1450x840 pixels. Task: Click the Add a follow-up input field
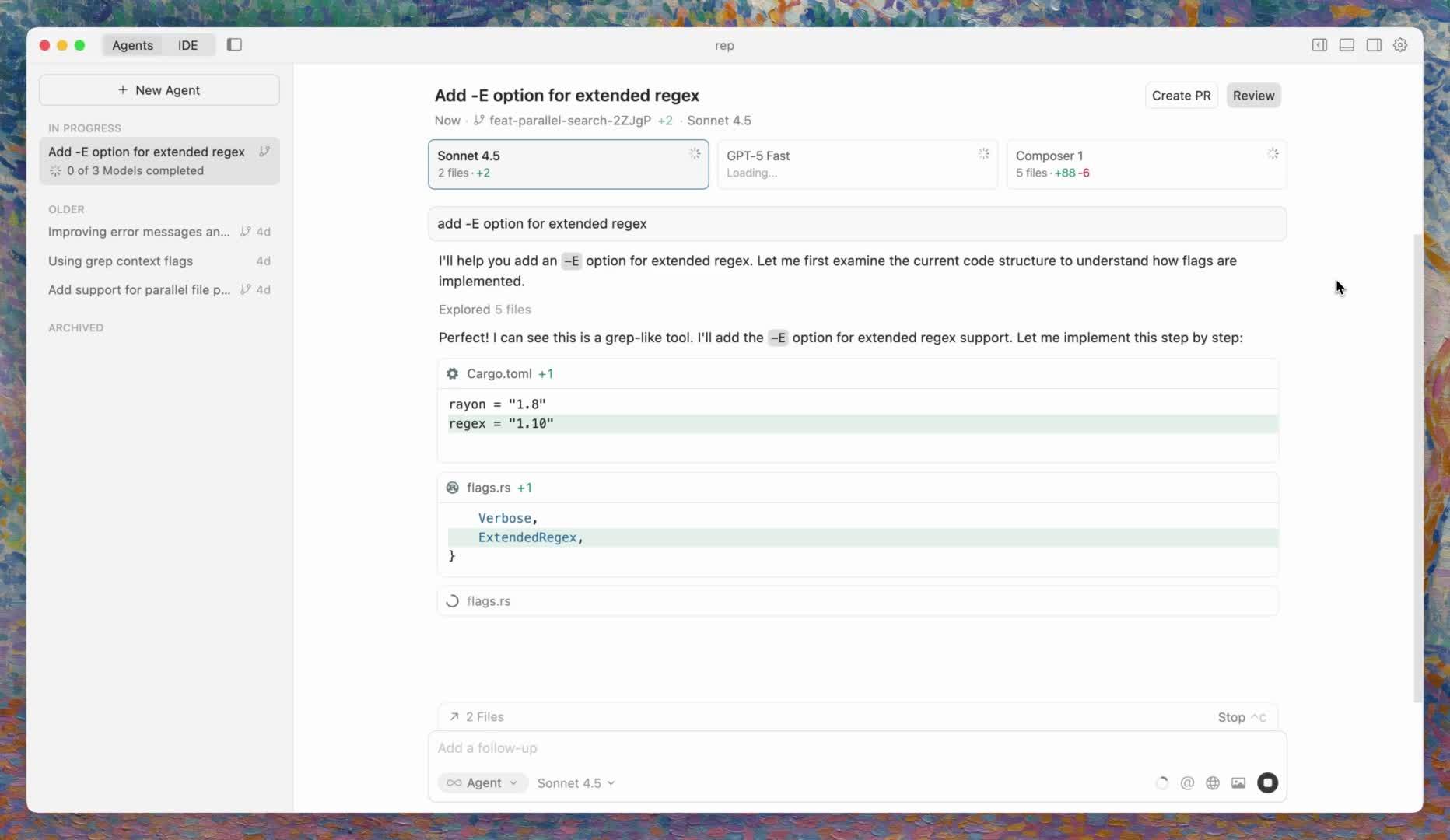click(778, 747)
